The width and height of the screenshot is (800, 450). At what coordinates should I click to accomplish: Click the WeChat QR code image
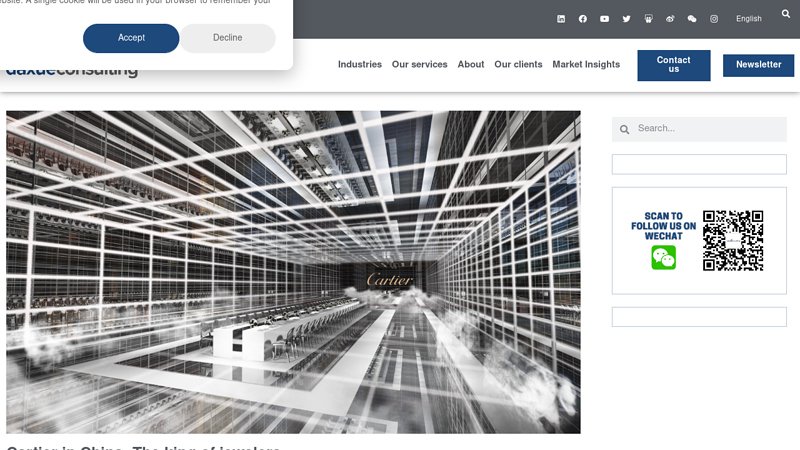click(733, 240)
